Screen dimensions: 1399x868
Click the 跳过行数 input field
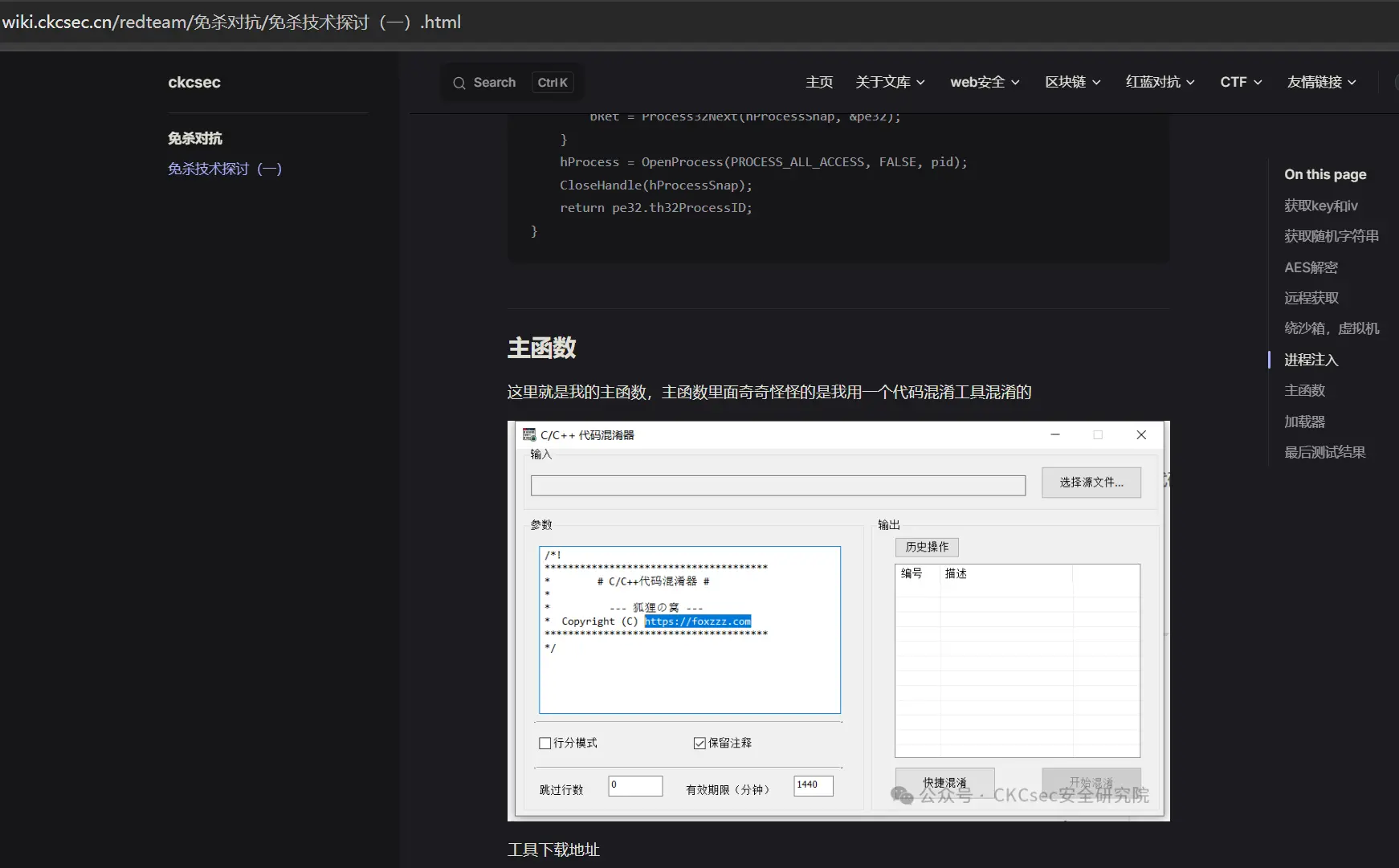point(635,786)
